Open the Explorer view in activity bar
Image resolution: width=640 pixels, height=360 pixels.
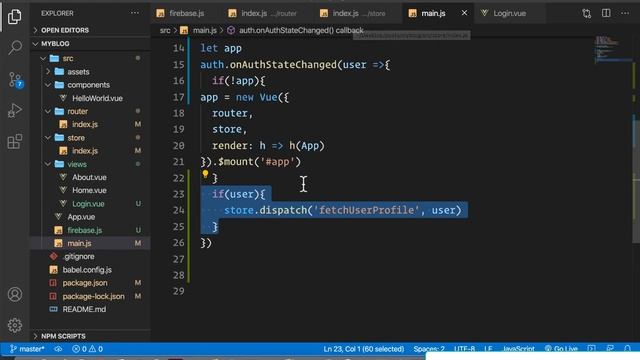(x=15, y=17)
